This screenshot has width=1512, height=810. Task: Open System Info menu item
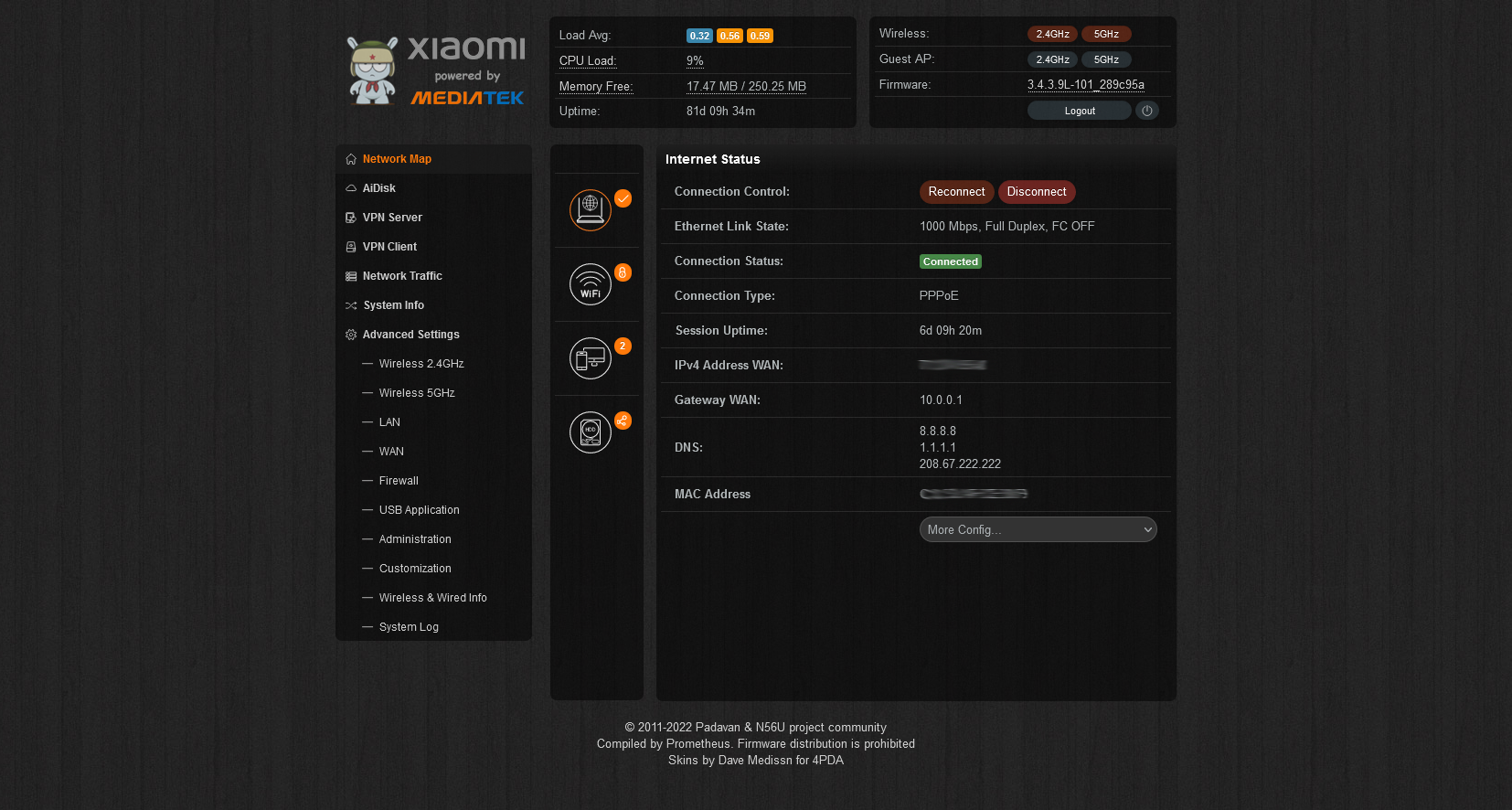pyautogui.click(x=433, y=305)
